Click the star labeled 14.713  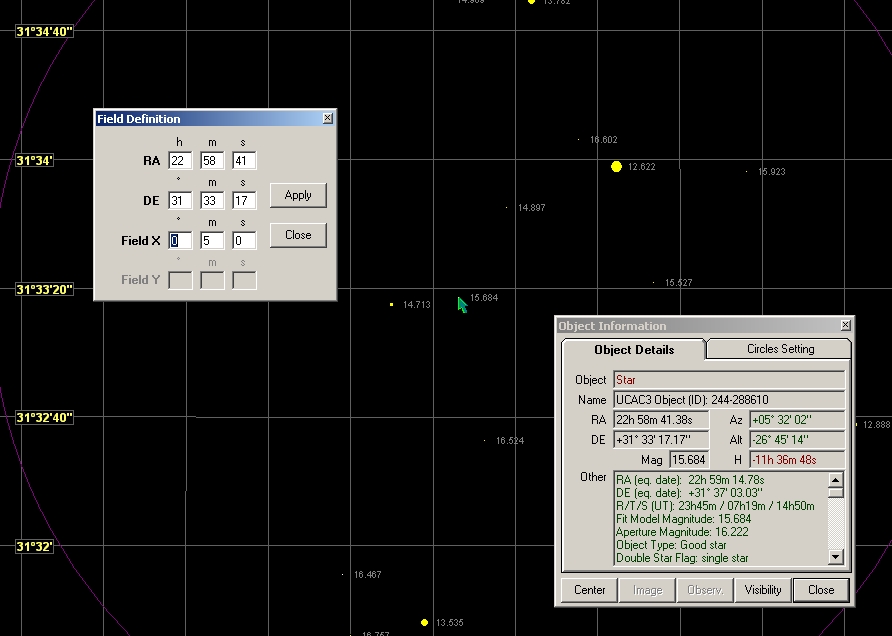[391, 304]
